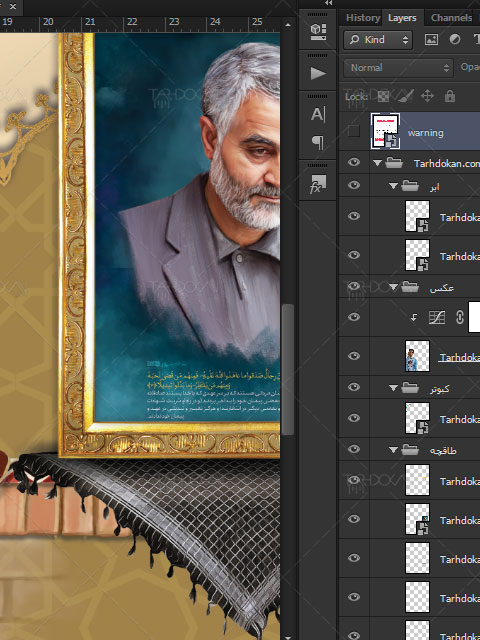Click the lock all padlock icon
The image size is (480, 640).
450,96
